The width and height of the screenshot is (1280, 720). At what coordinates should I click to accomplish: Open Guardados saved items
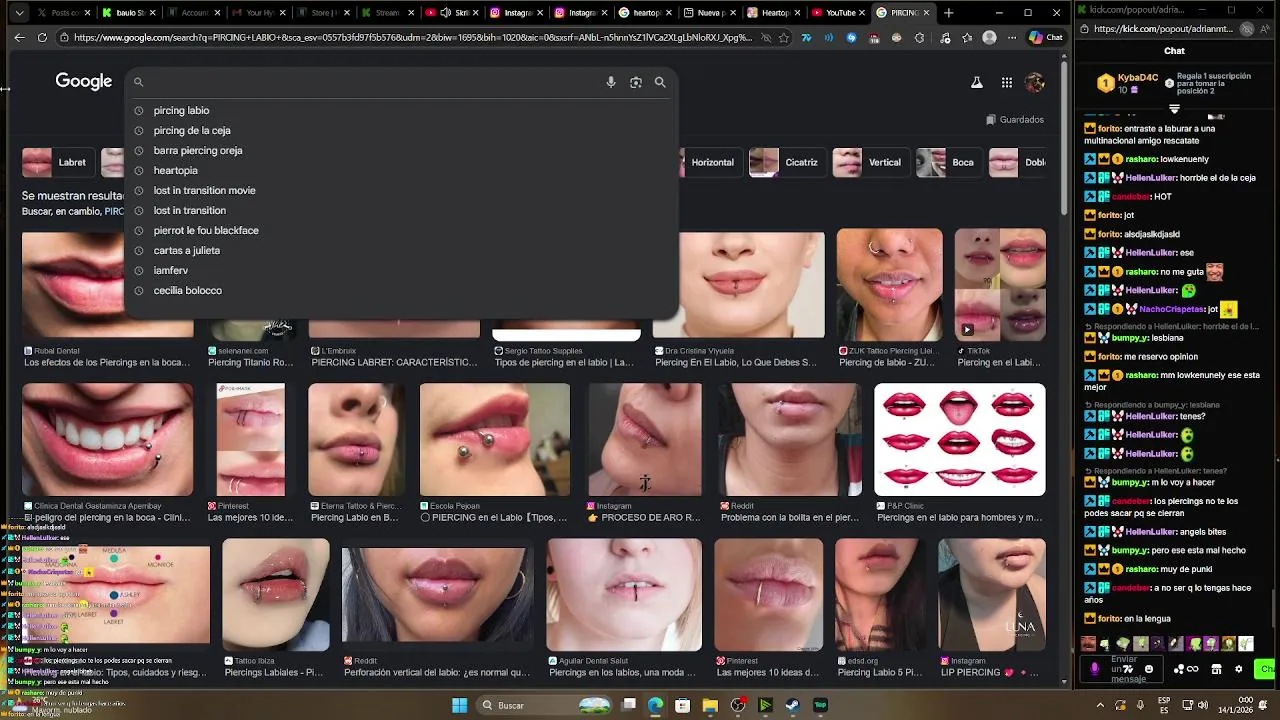click(1014, 119)
